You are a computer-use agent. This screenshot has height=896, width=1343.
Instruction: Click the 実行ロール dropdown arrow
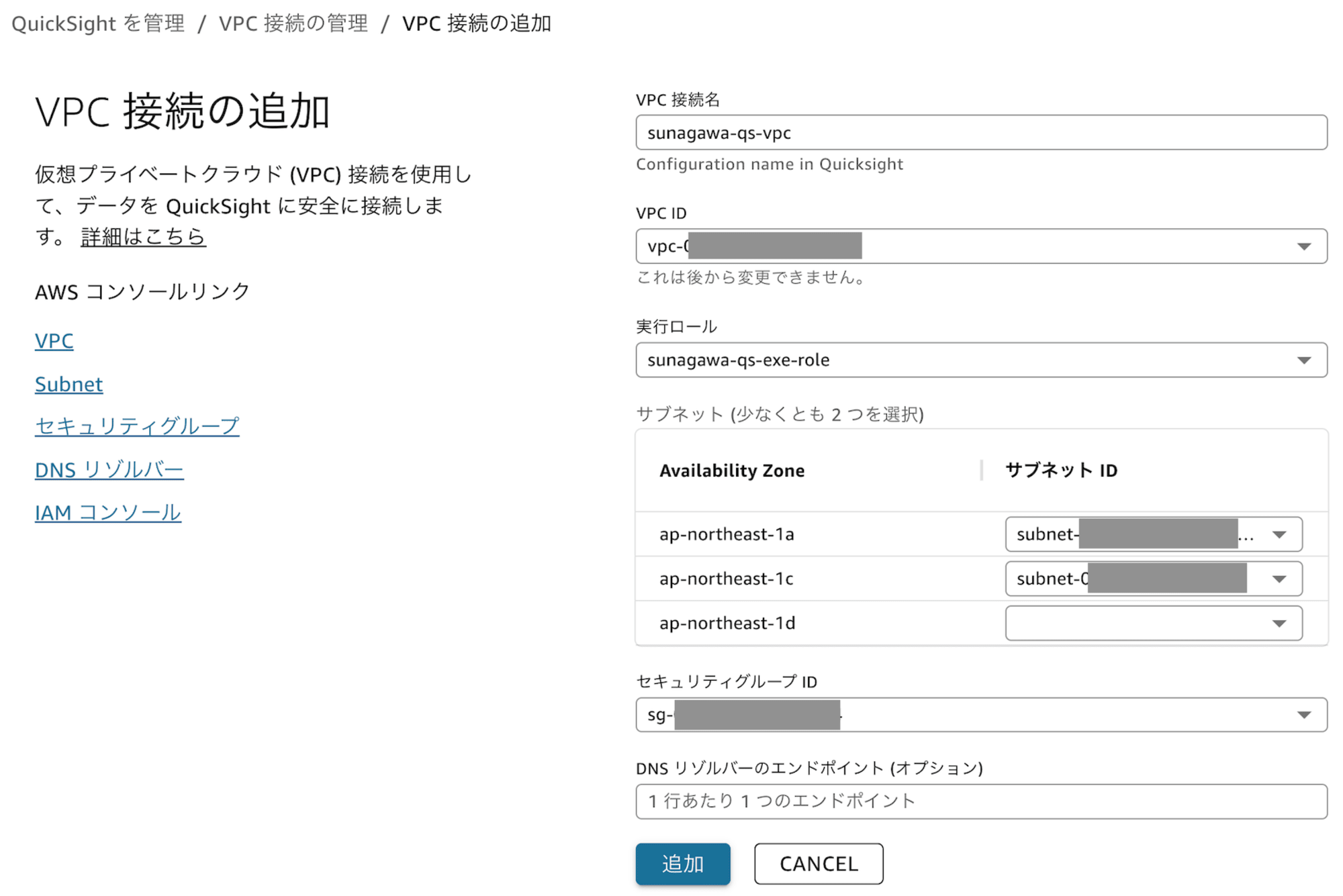point(1303,360)
